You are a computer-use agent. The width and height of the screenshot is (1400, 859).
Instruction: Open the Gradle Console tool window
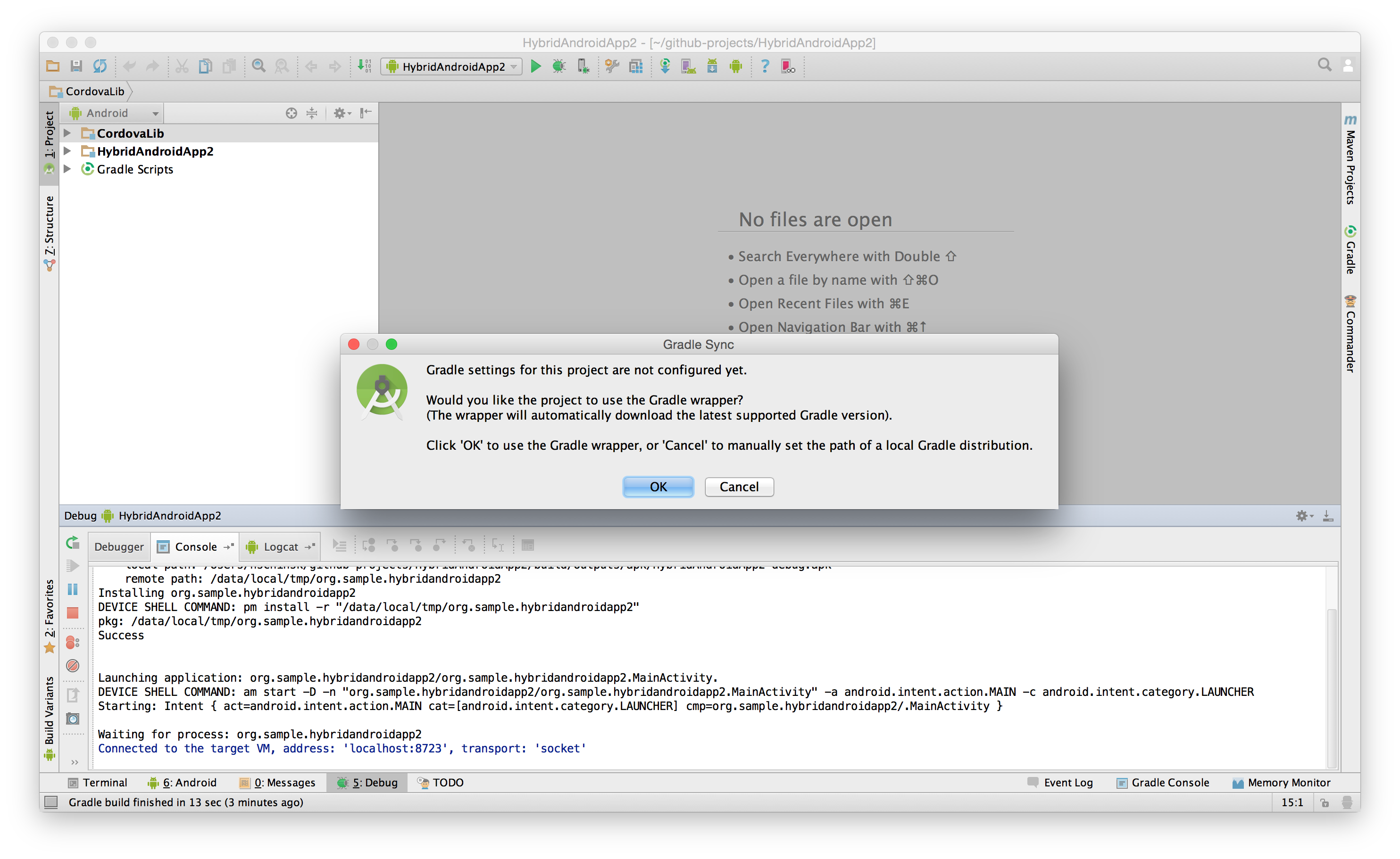pos(1162,782)
